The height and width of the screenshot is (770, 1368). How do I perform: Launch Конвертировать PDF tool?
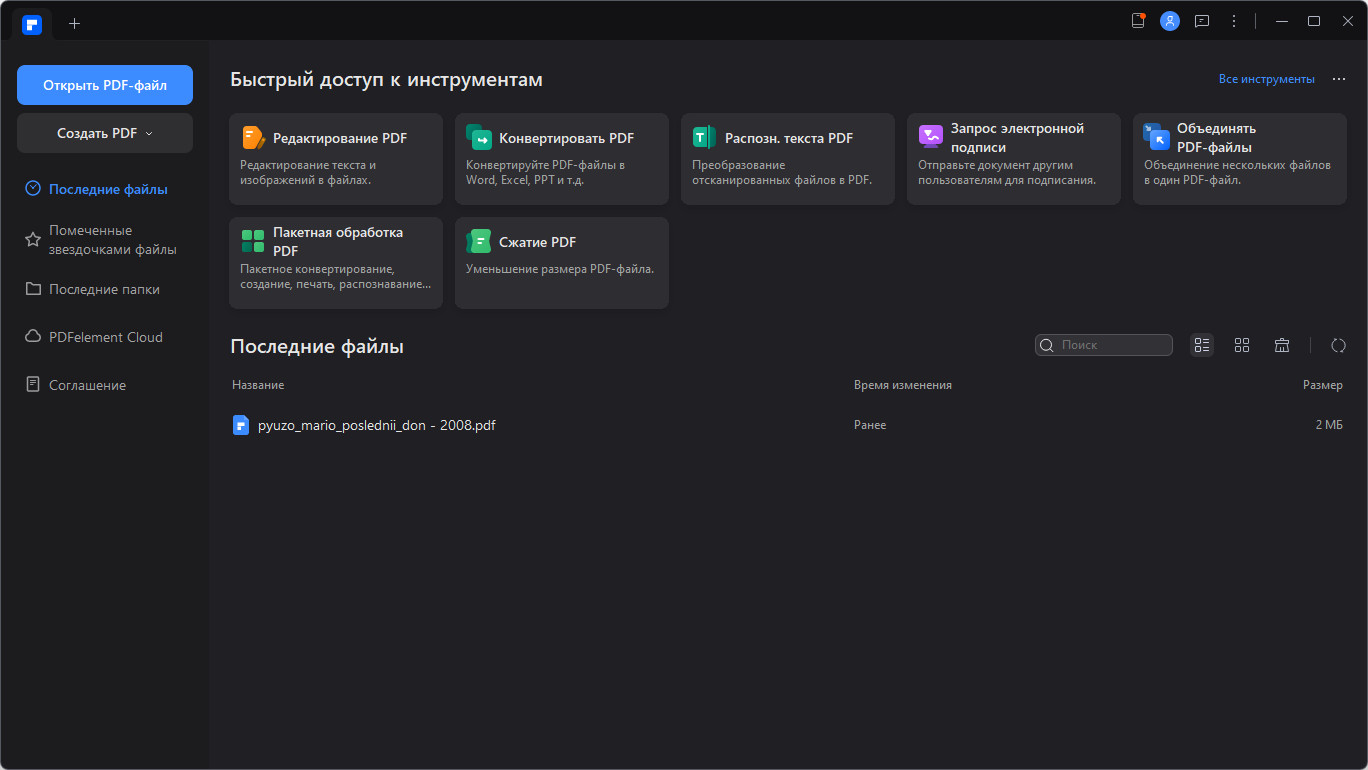pyautogui.click(x=561, y=158)
